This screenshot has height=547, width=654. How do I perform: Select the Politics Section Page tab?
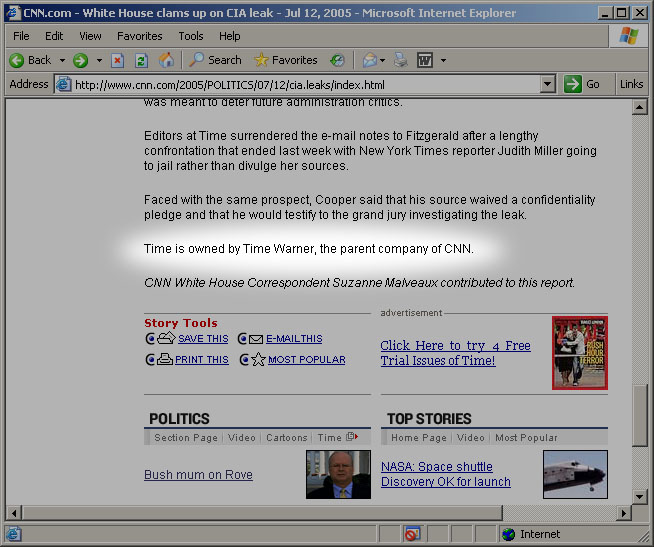186,438
